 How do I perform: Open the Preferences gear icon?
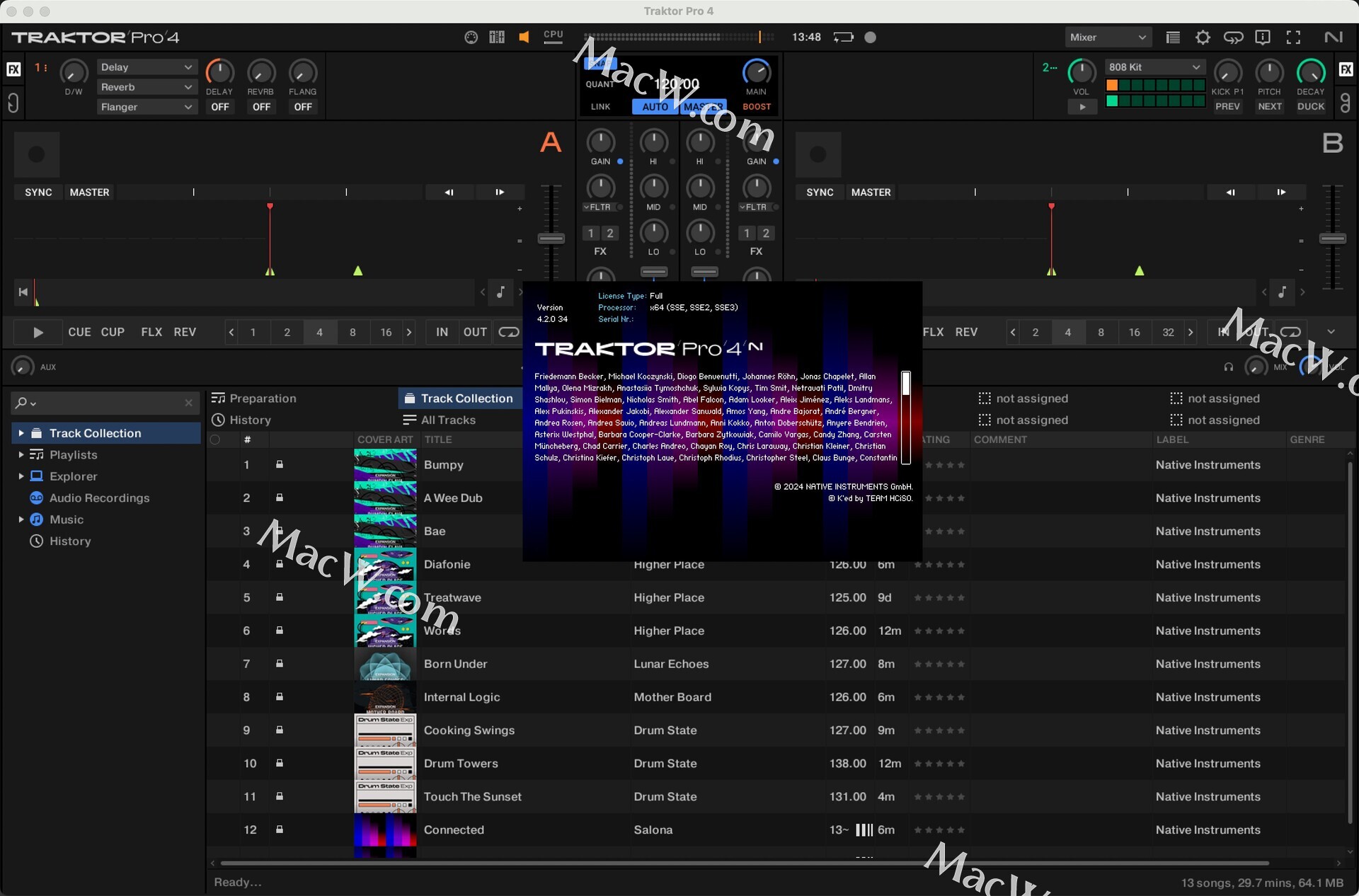(x=1203, y=38)
